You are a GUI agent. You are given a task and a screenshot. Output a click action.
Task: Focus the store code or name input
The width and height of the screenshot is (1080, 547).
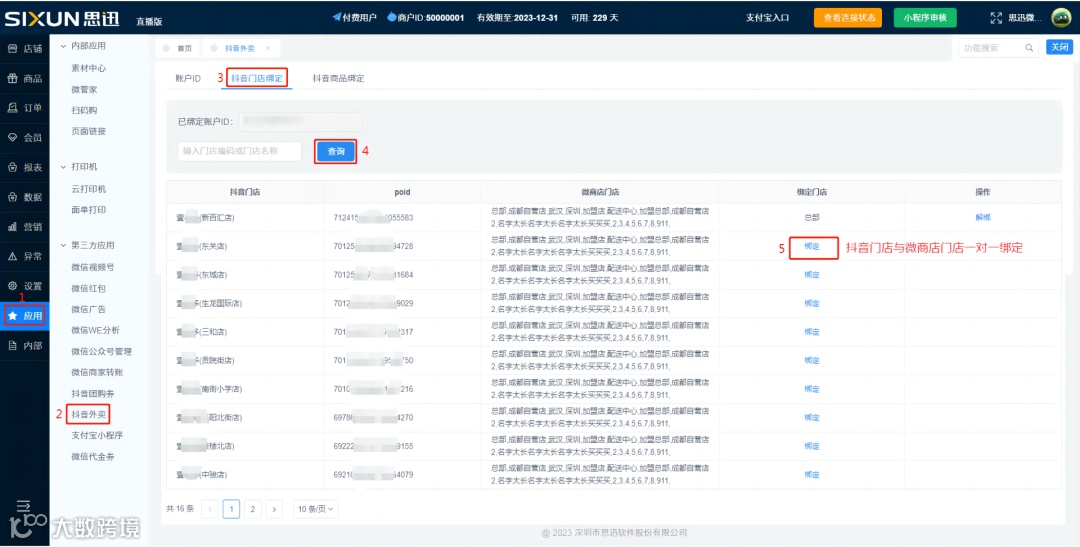[x=240, y=152]
